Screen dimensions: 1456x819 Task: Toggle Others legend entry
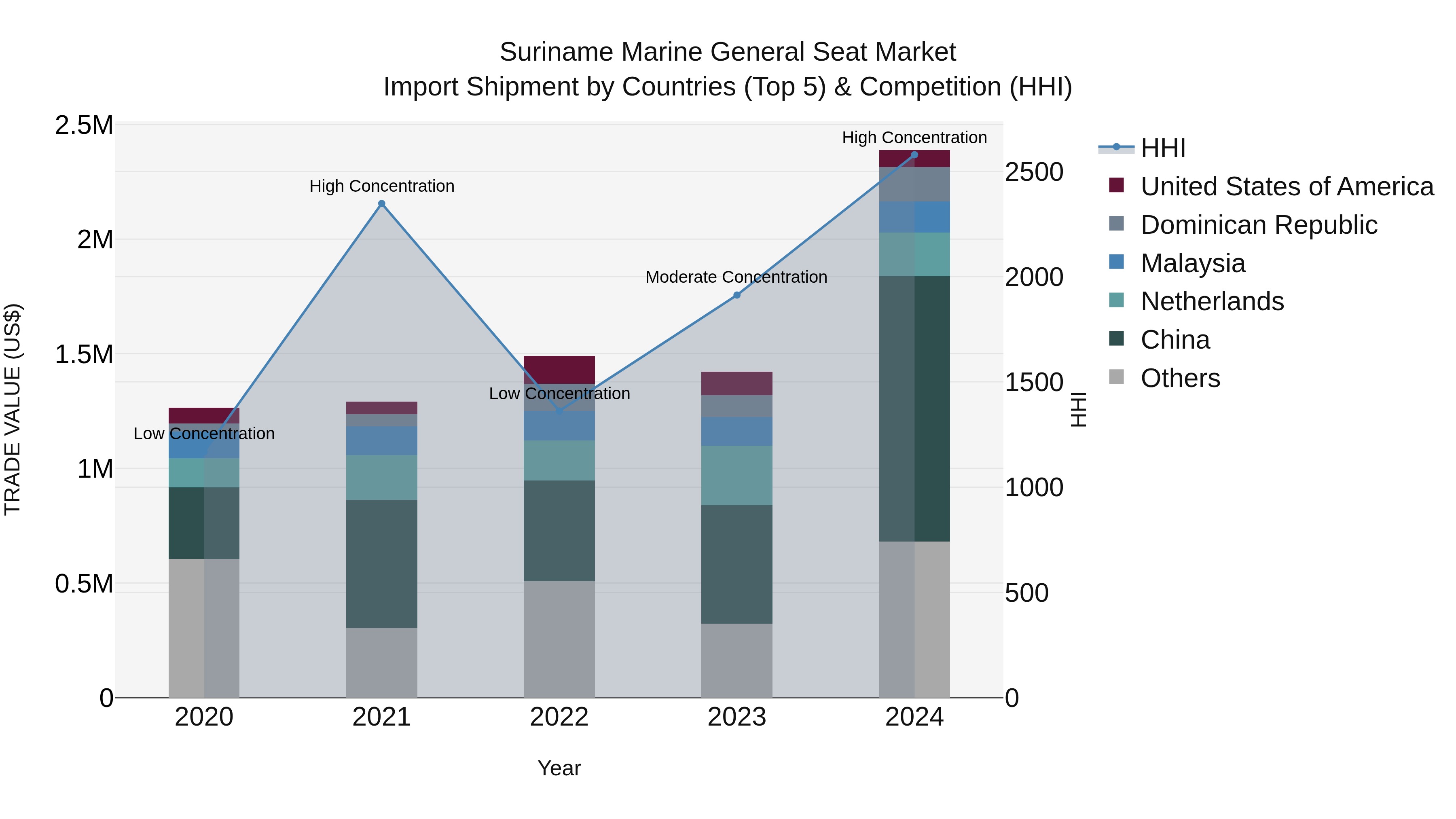click(1164, 378)
